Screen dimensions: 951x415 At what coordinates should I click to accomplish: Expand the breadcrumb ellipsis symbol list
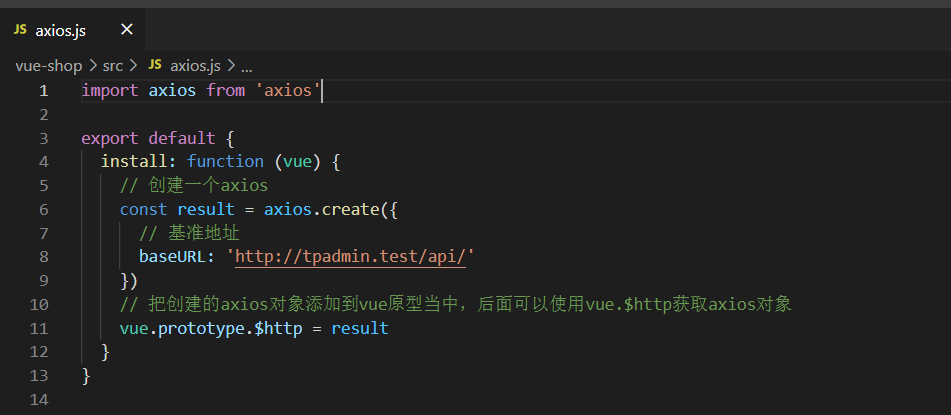(246, 67)
